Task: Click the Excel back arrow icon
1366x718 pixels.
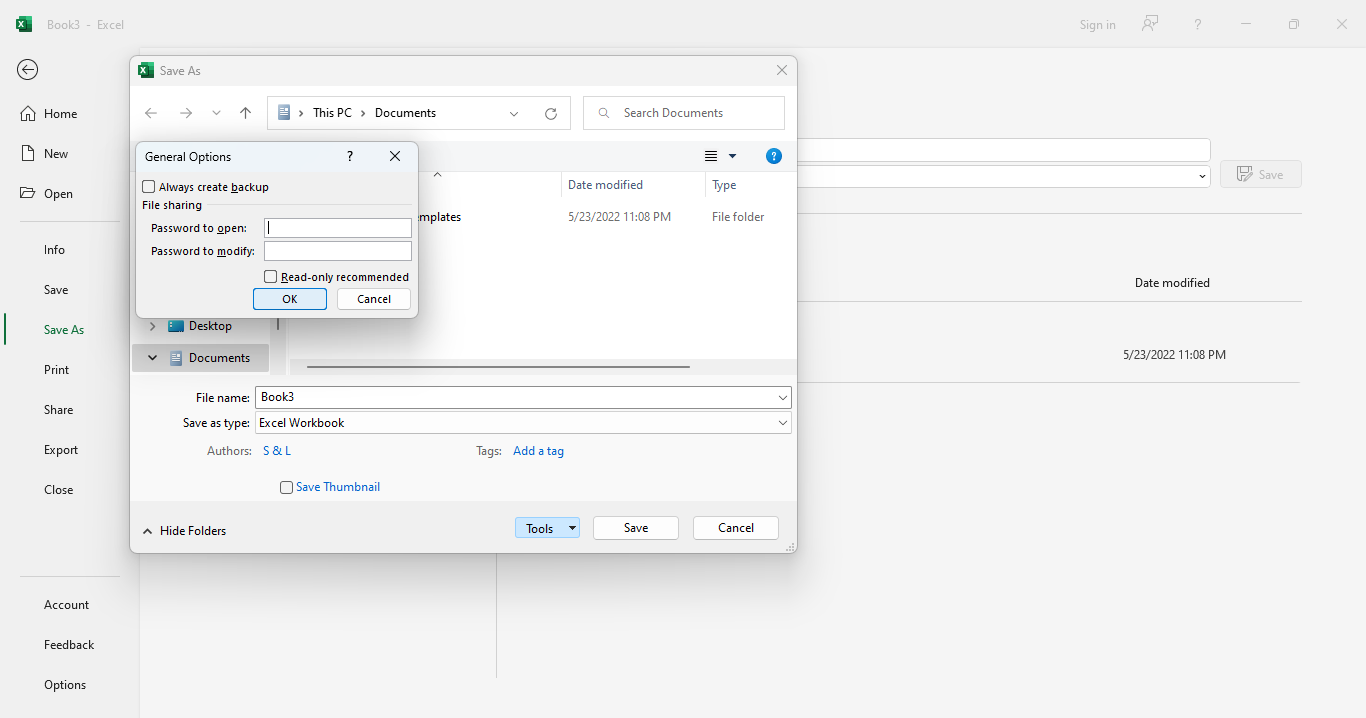Action: pos(28,69)
